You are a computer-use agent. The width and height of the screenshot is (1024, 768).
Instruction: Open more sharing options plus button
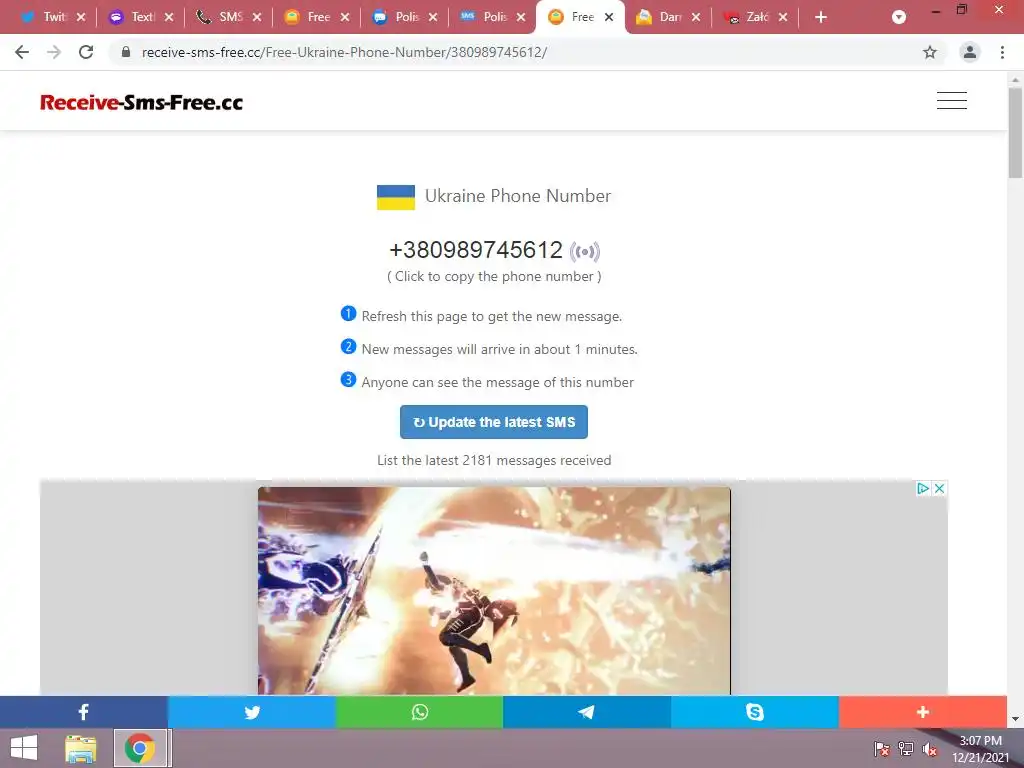[x=922, y=712]
